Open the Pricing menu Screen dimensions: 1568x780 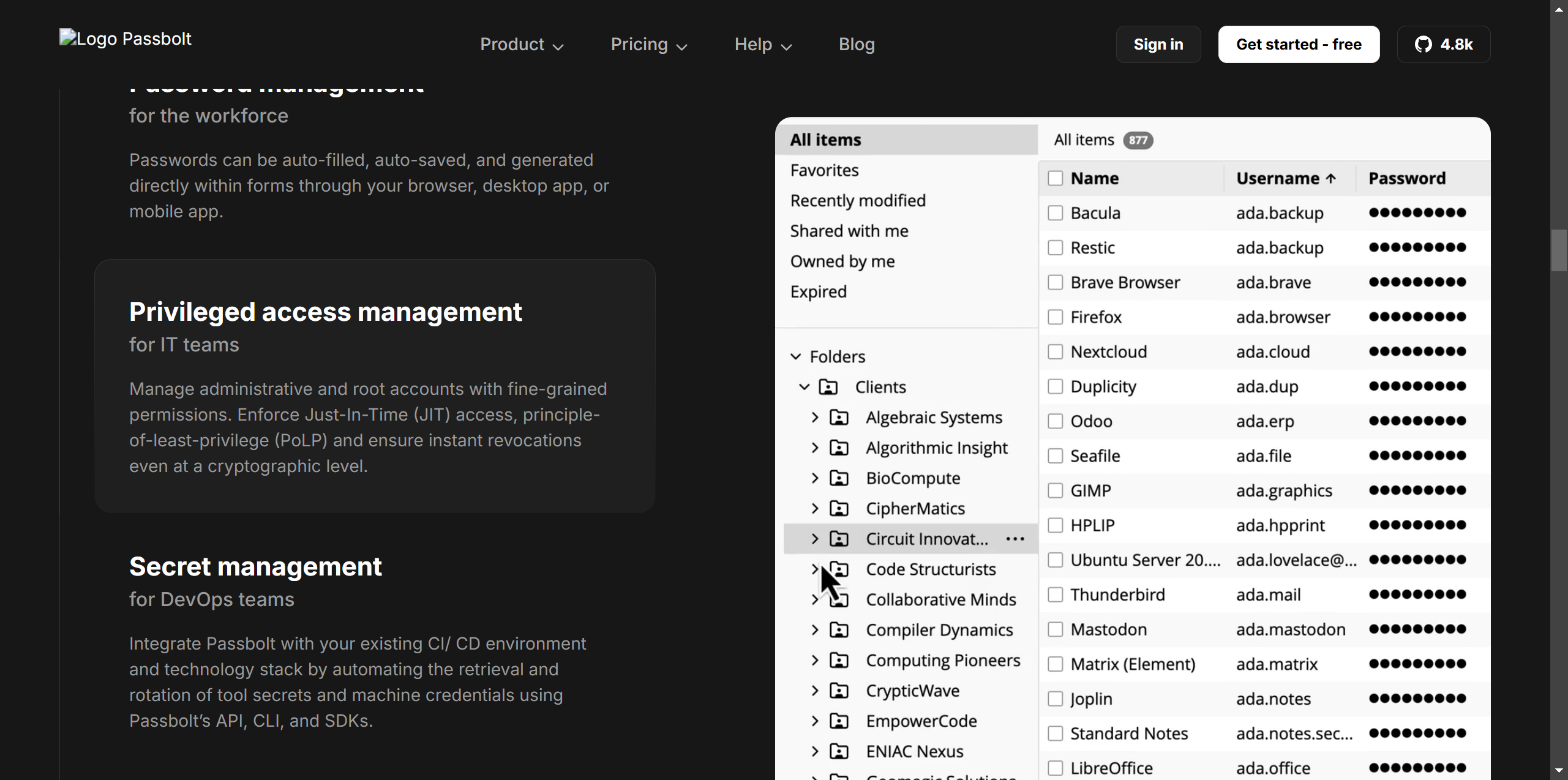[648, 45]
